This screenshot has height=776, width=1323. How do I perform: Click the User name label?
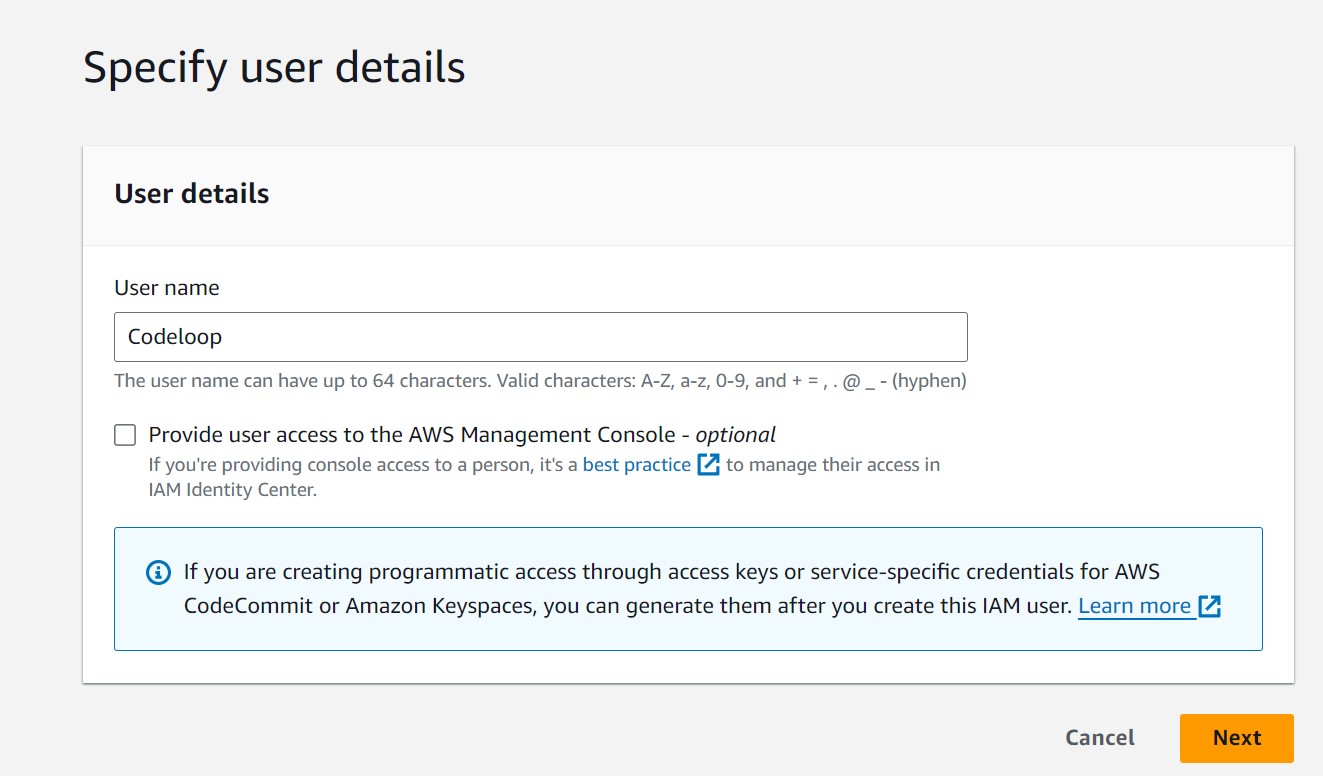point(167,288)
